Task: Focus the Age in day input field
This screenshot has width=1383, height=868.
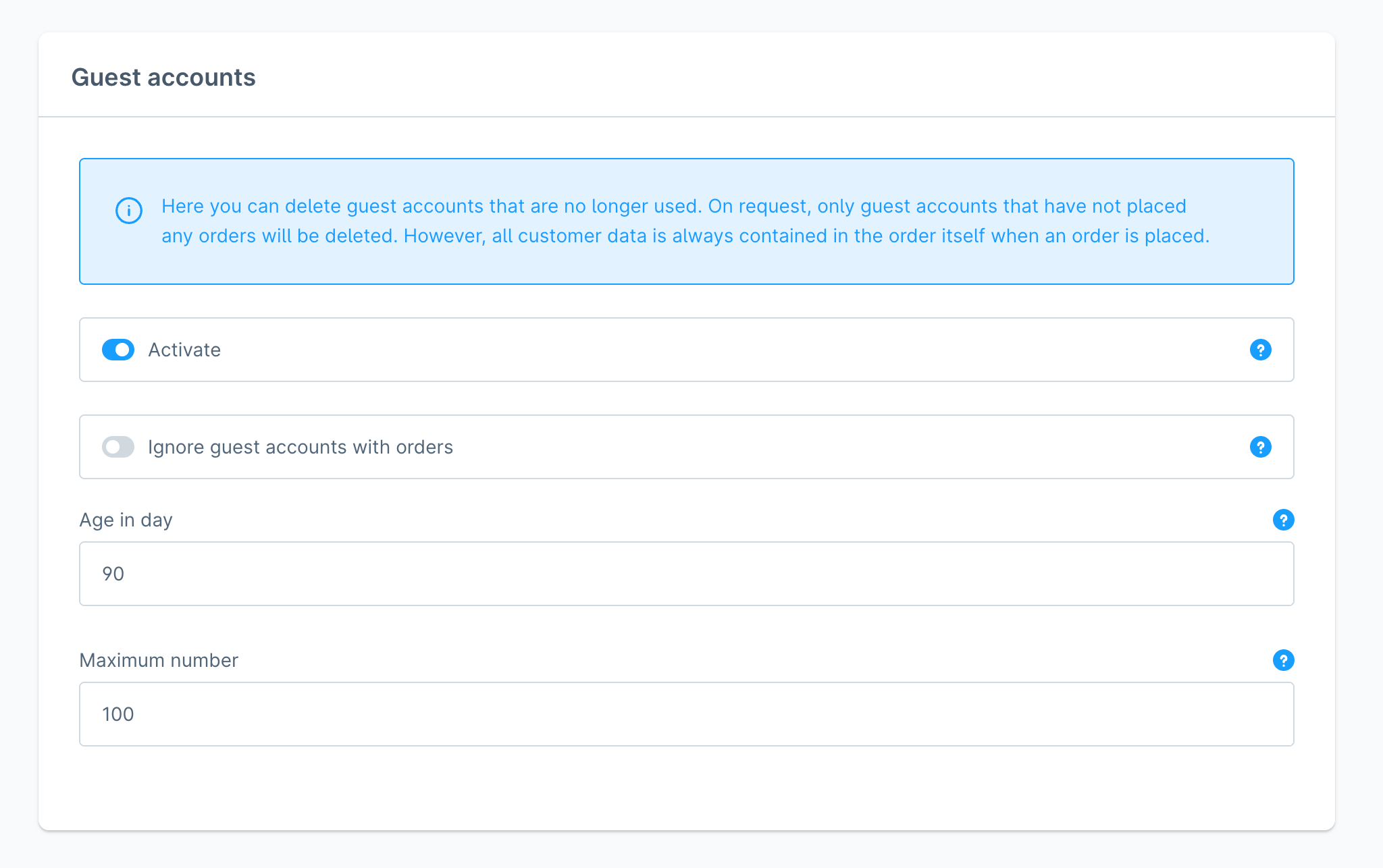Action: click(687, 574)
